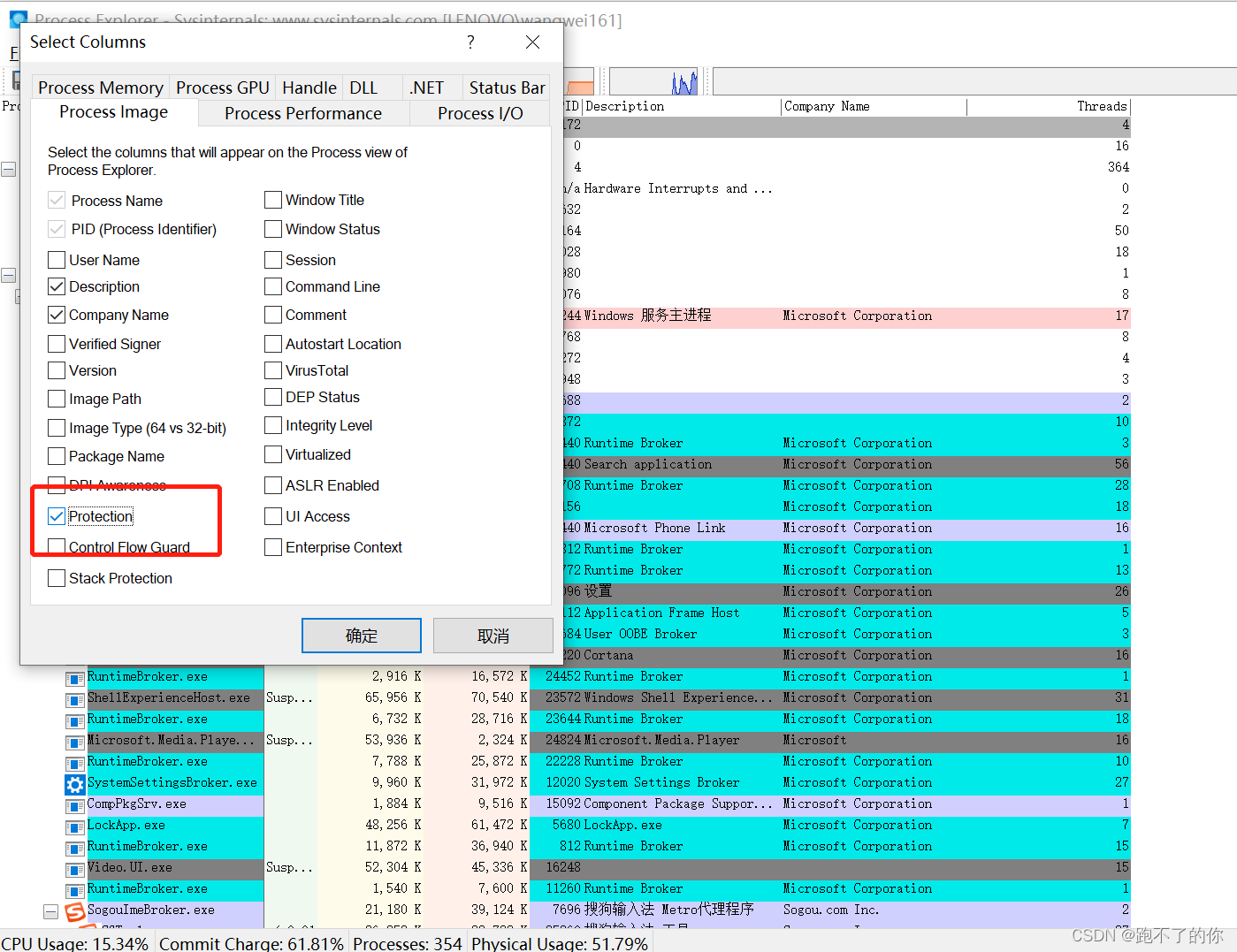Click Physical Usage in status bar
Screen dimensions: 1237x952
[560, 943]
